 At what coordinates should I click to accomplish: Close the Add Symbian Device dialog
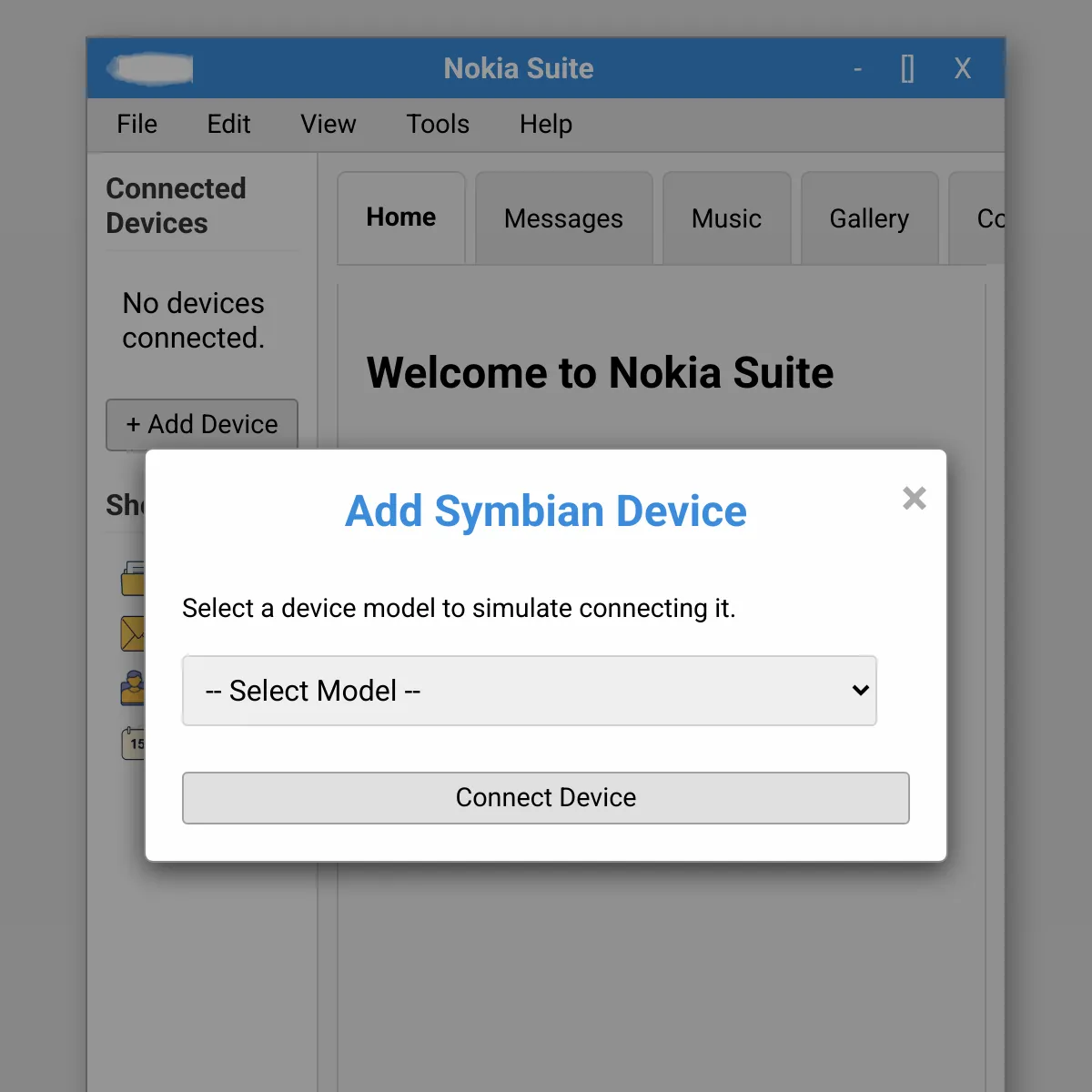click(915, 498)
